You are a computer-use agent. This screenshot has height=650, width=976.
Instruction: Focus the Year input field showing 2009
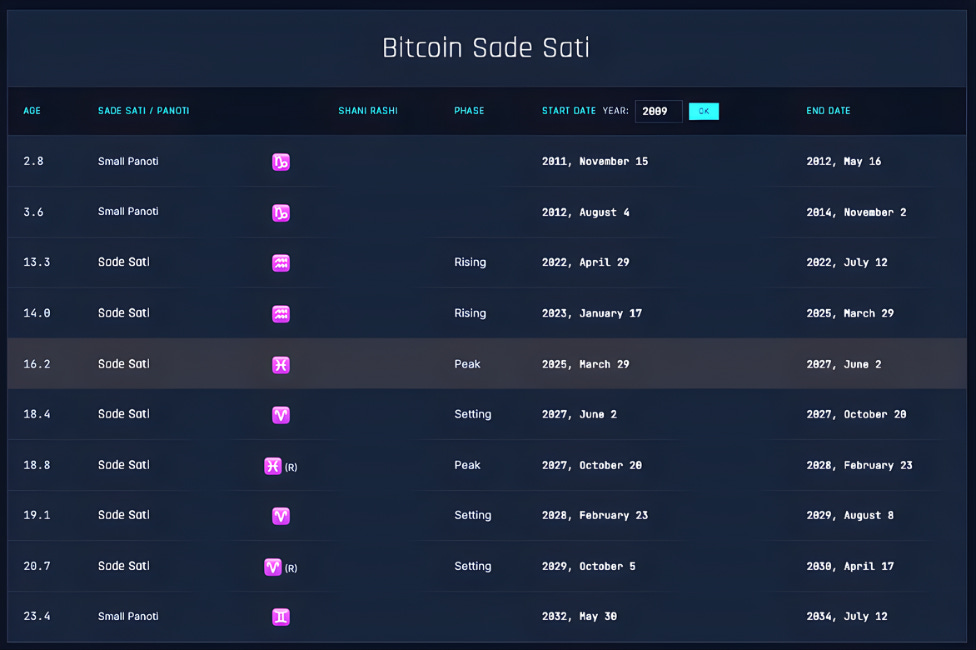coord(659,111)
